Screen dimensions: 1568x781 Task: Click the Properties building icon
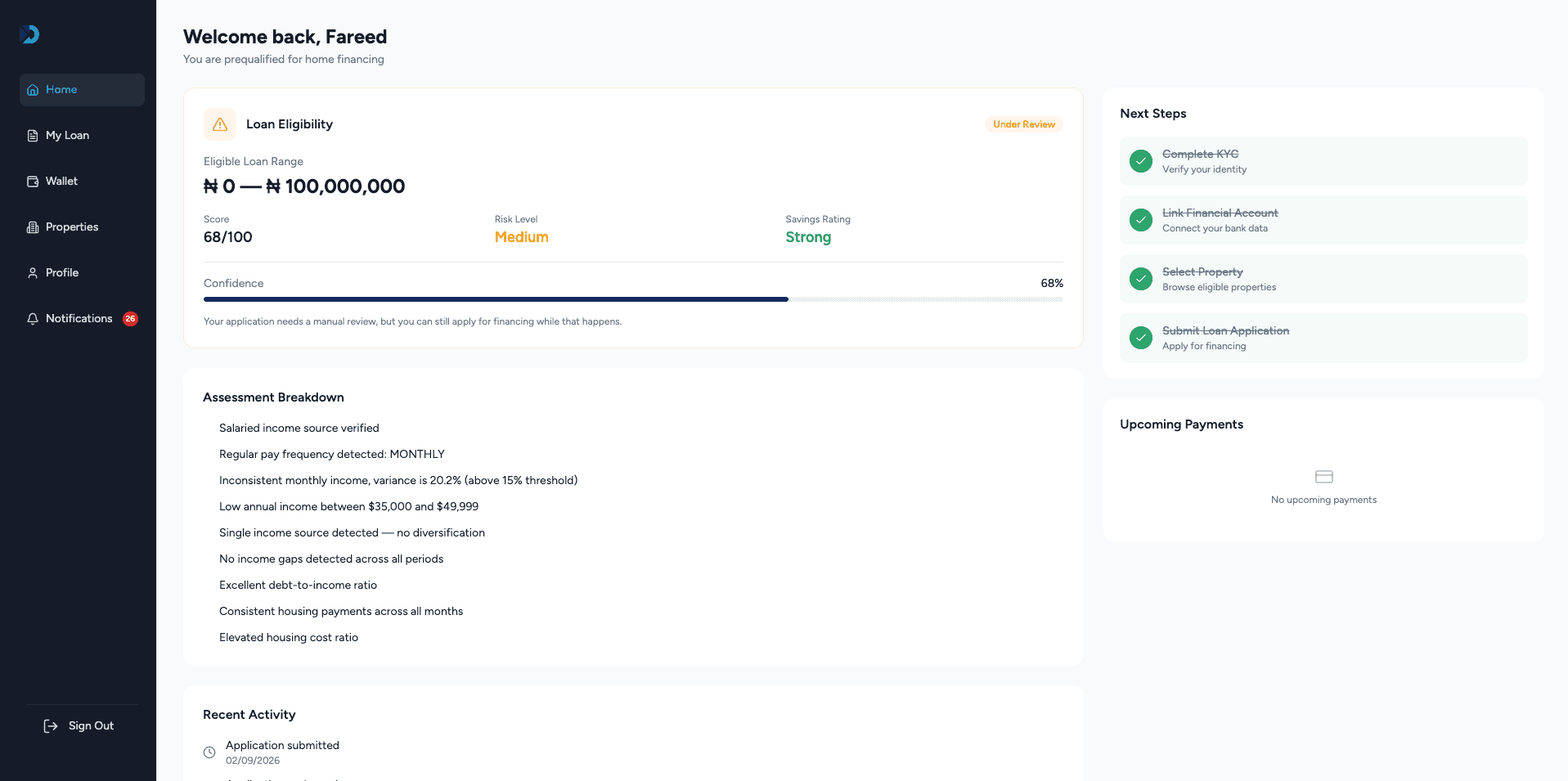coord(33,227)
